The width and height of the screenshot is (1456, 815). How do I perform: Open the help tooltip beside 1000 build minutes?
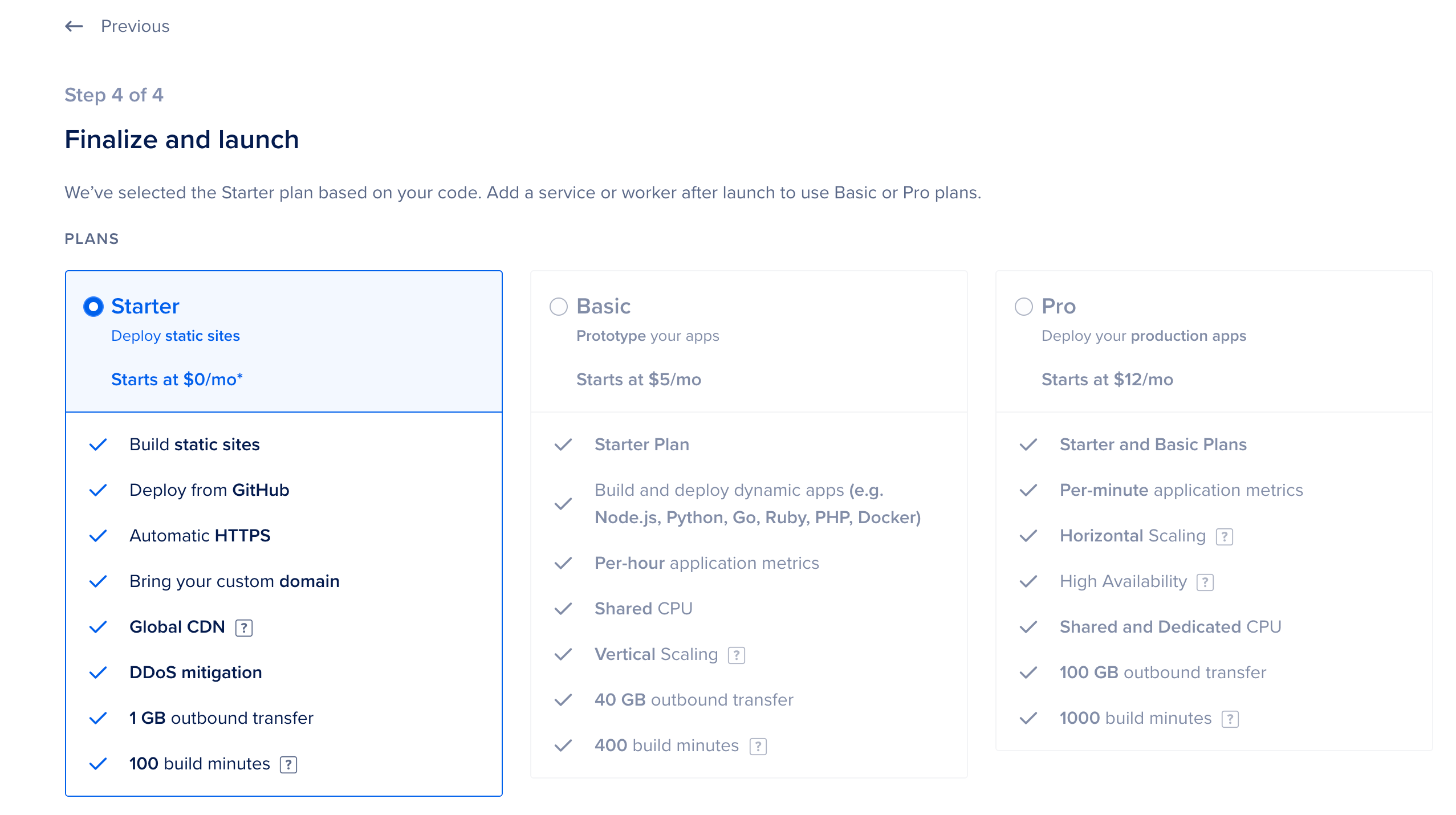1230,719
